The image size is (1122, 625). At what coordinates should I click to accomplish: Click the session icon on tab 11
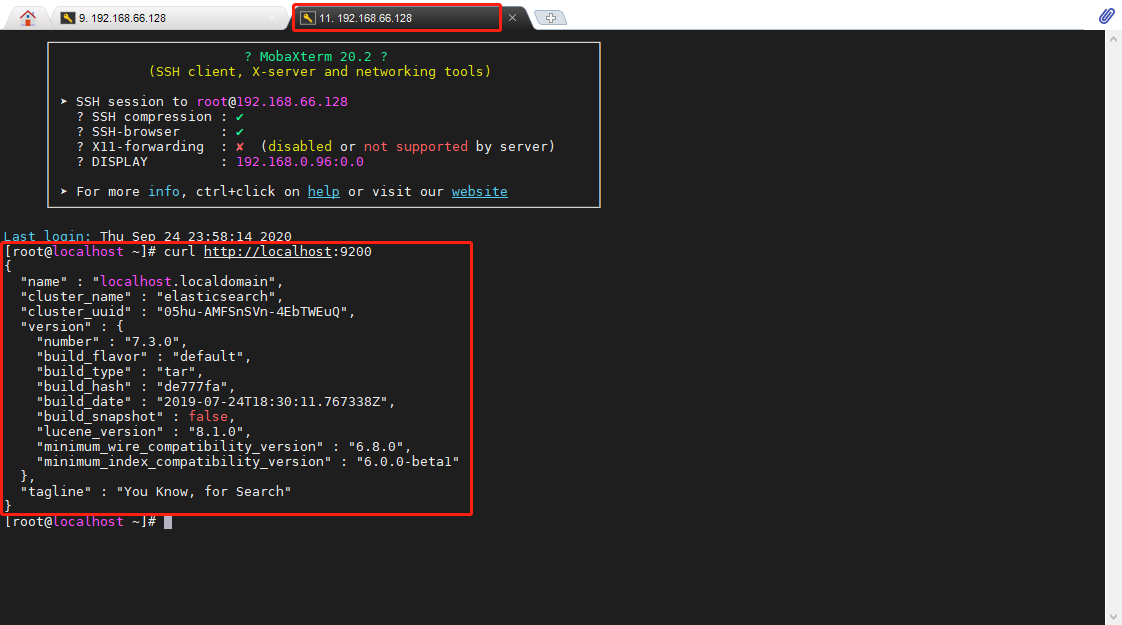[308, 18]
